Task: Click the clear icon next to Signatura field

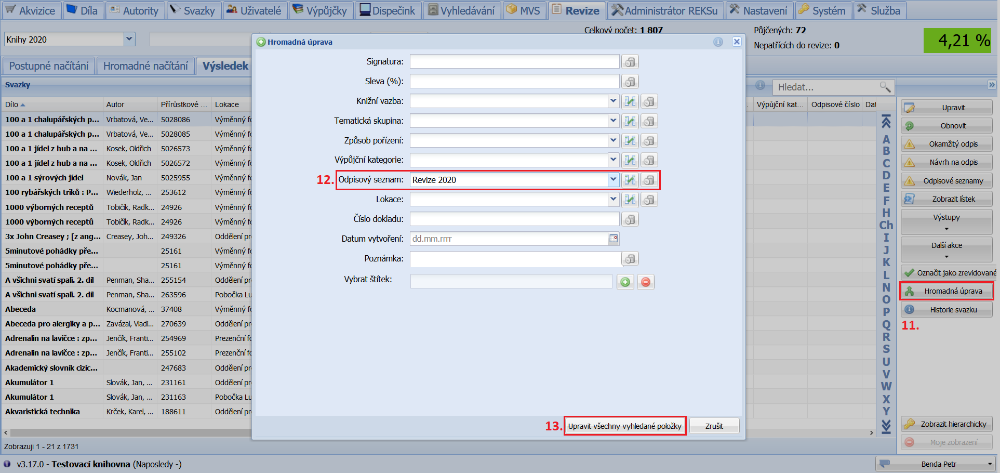Action: tap(631, 61)
